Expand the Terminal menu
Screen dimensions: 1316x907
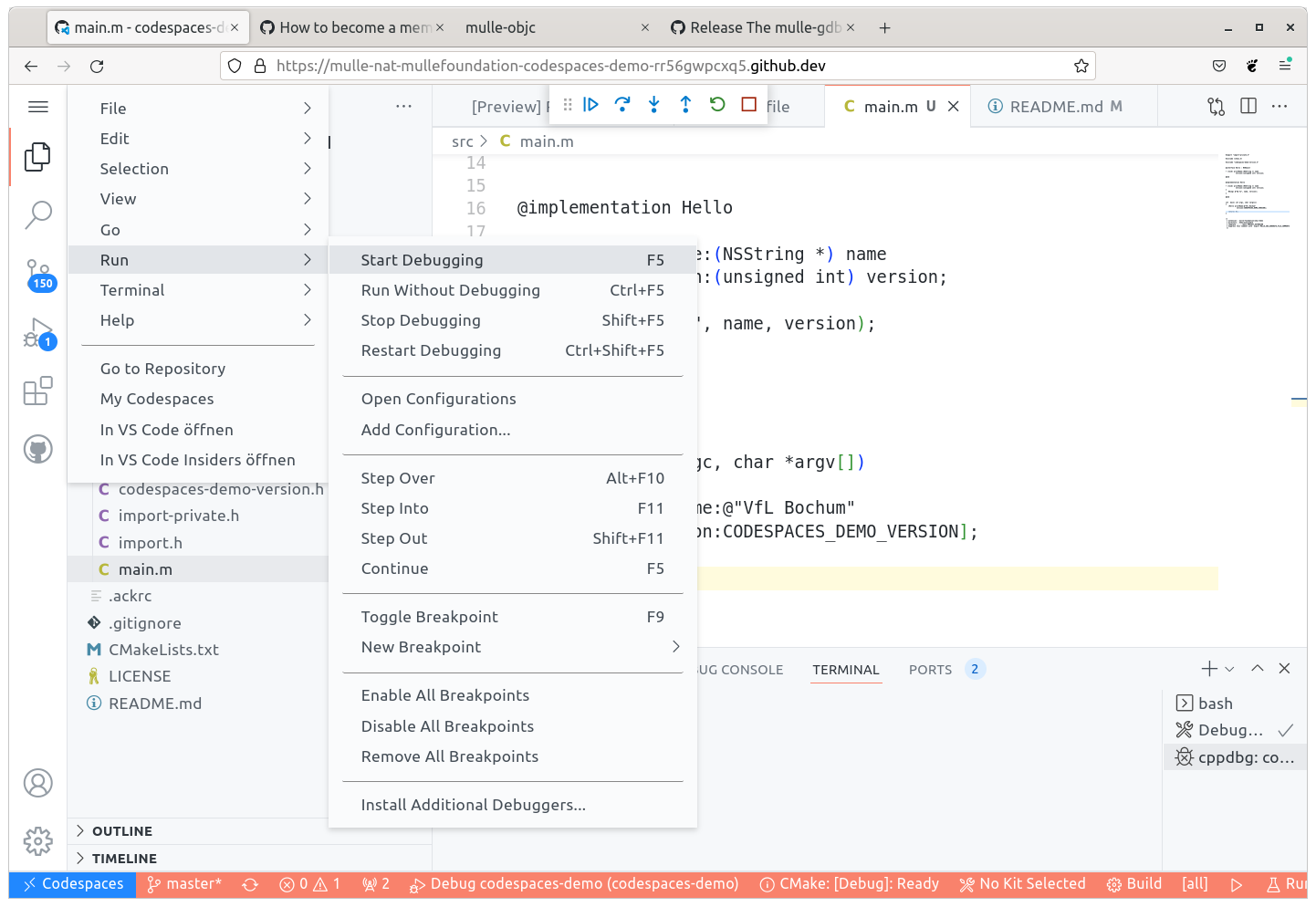click(x=198, y=290)
